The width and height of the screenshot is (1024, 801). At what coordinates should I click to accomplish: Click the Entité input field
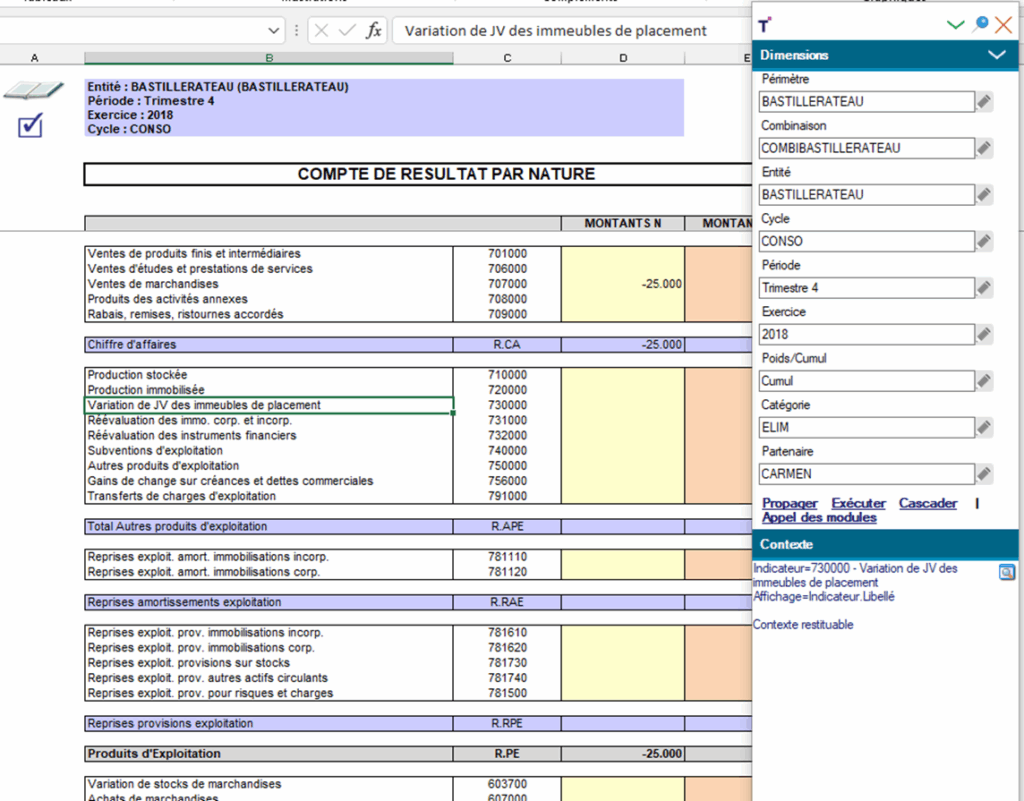867,195
